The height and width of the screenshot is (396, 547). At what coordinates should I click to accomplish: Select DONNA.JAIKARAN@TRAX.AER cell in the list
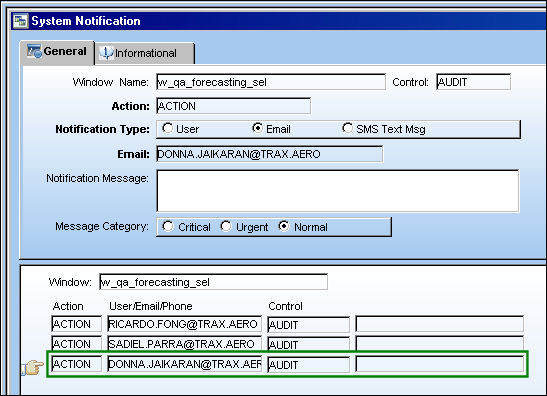(185, 364)
